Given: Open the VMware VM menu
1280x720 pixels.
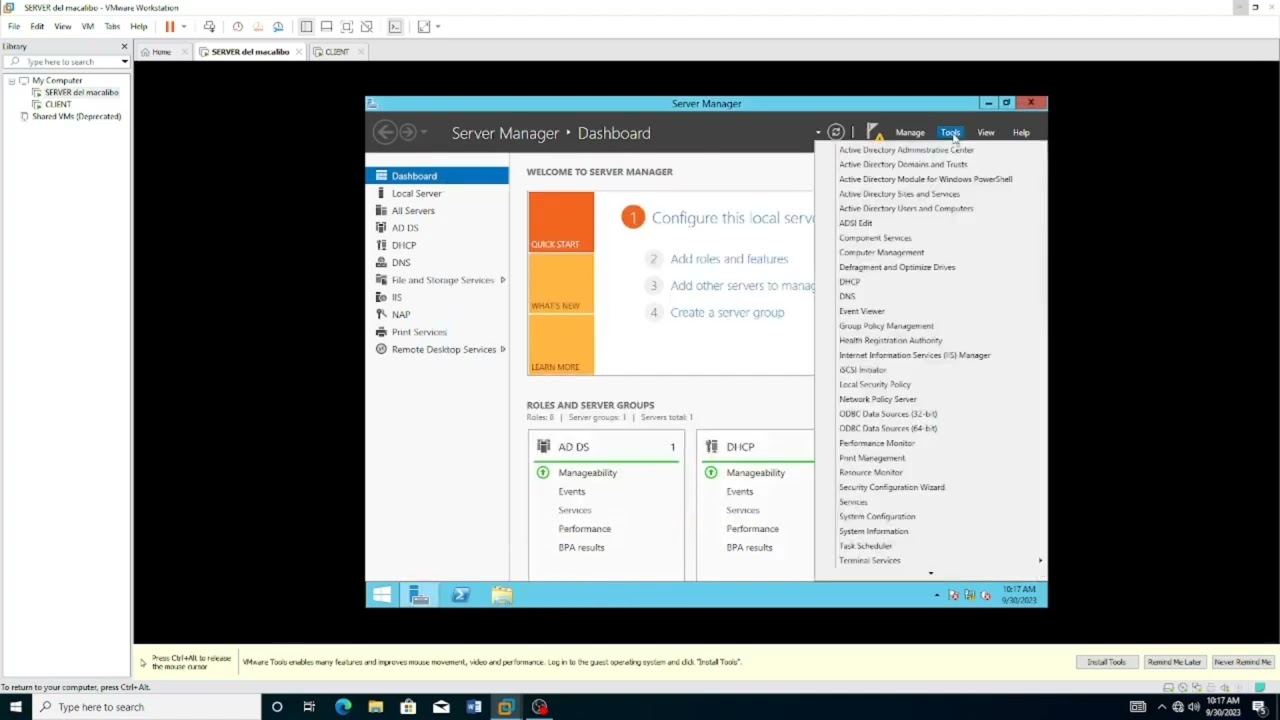Looking at the screenshot, I should [x=88, y=26].
